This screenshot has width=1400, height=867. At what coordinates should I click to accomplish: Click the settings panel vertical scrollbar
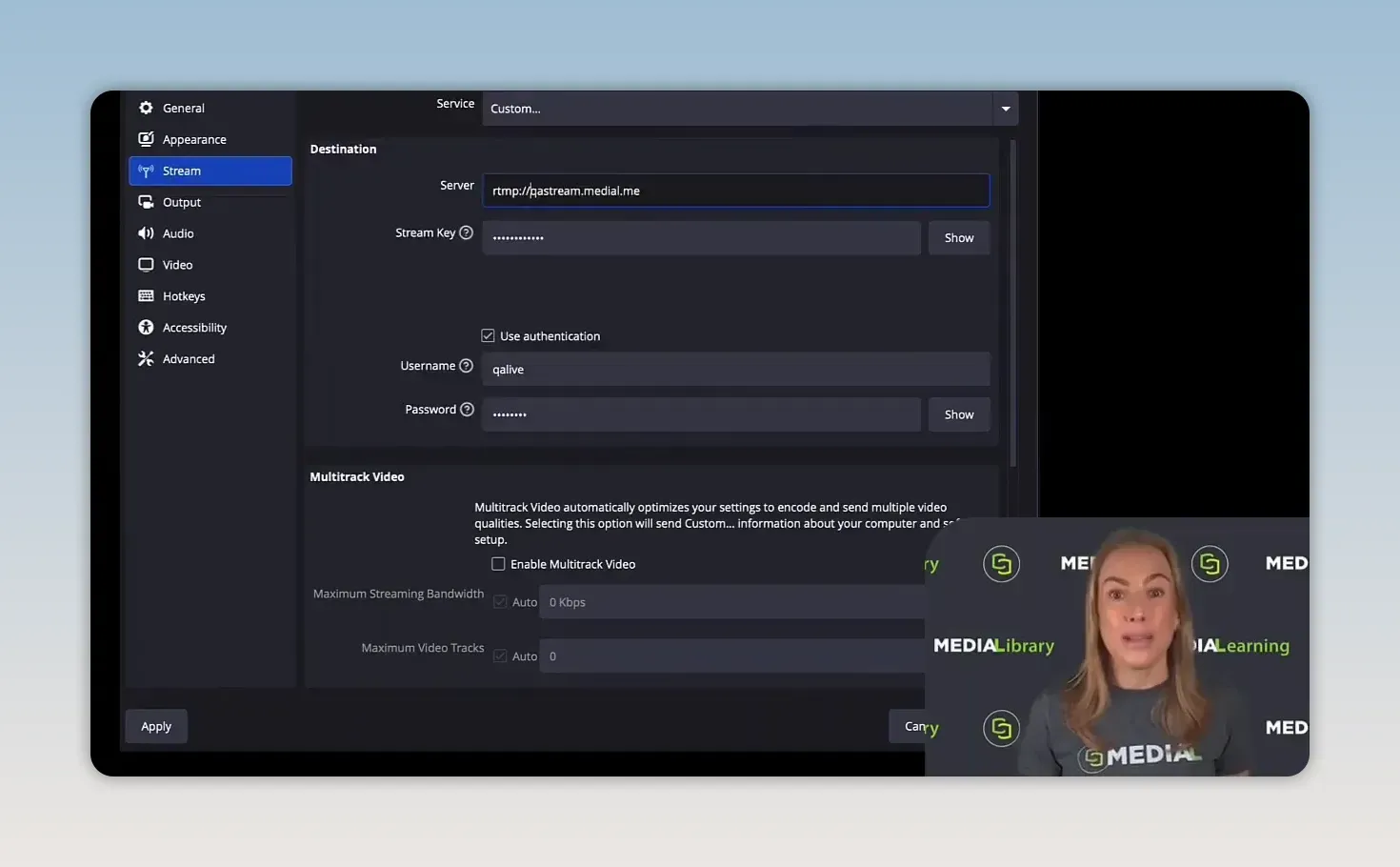pos(1012,303)
